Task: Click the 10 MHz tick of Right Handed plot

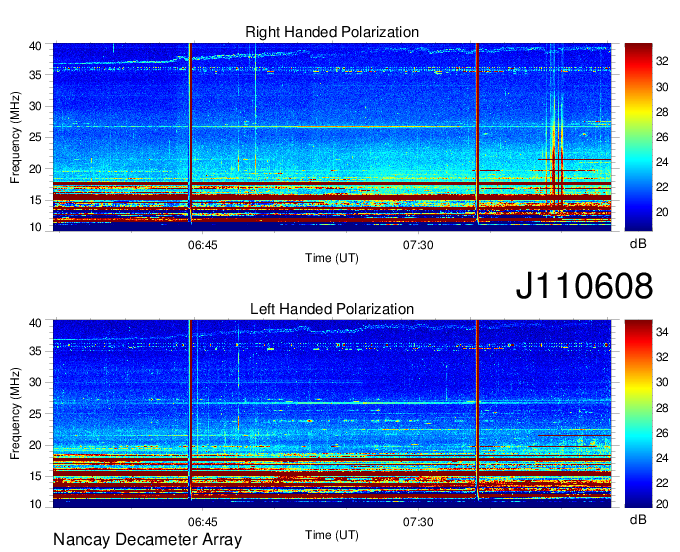Action: pyautogui.click(x=35, y=227)
